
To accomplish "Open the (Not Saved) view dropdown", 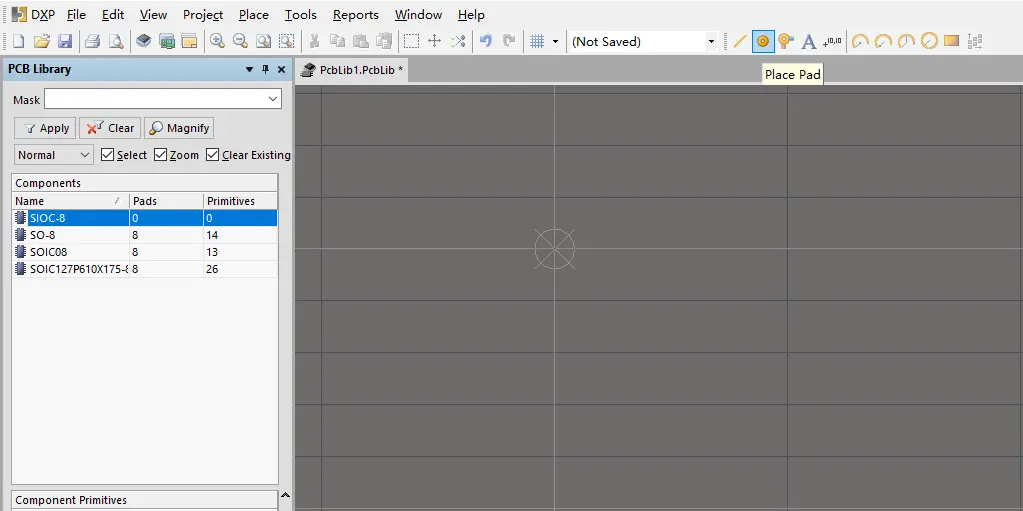I will (711, 42).
